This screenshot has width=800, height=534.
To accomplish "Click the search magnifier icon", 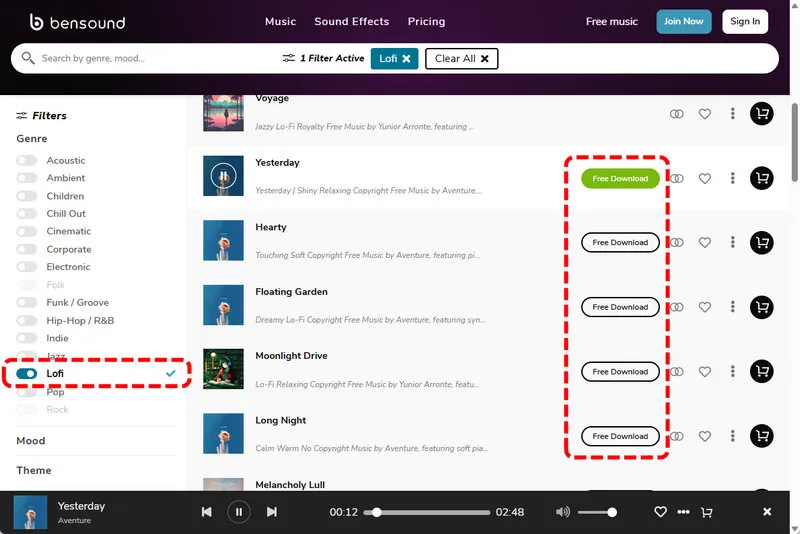I will [x=28, y=58].
